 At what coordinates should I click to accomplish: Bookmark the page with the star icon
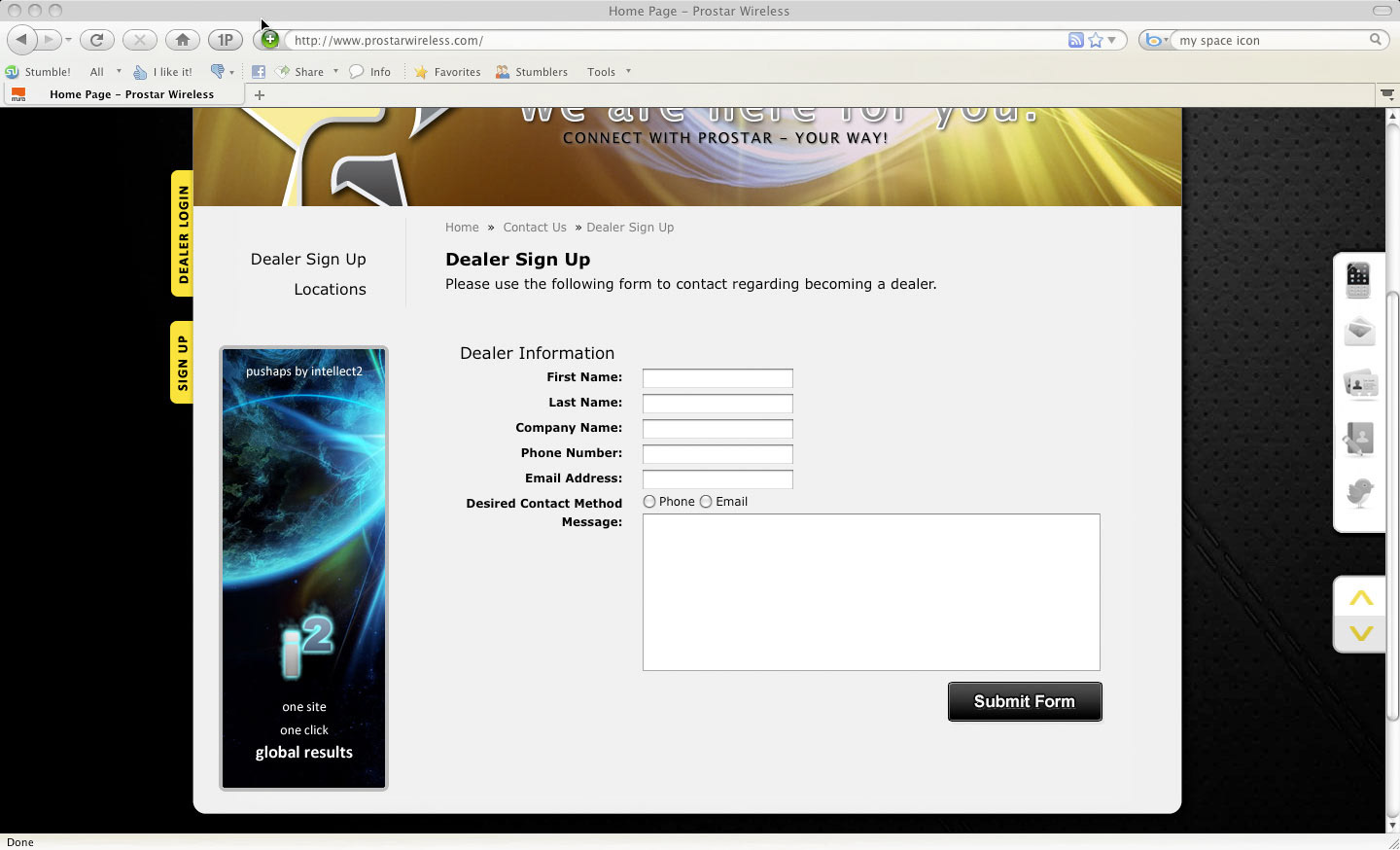1096,41
